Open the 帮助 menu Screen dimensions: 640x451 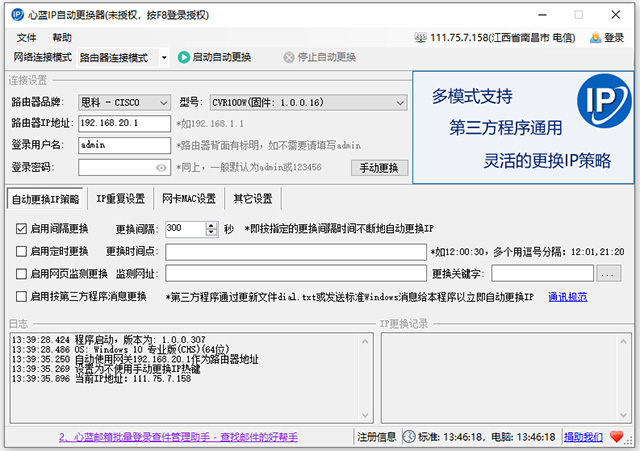coord(62,38)
